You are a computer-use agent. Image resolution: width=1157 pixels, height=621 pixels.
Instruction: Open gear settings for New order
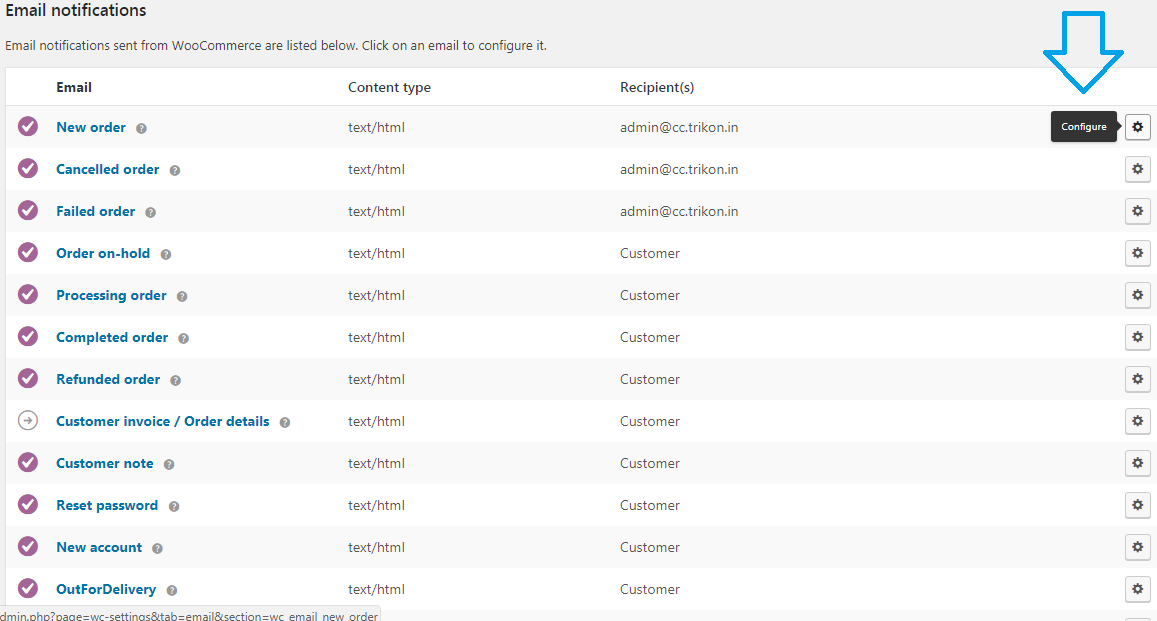point(1137,127)
